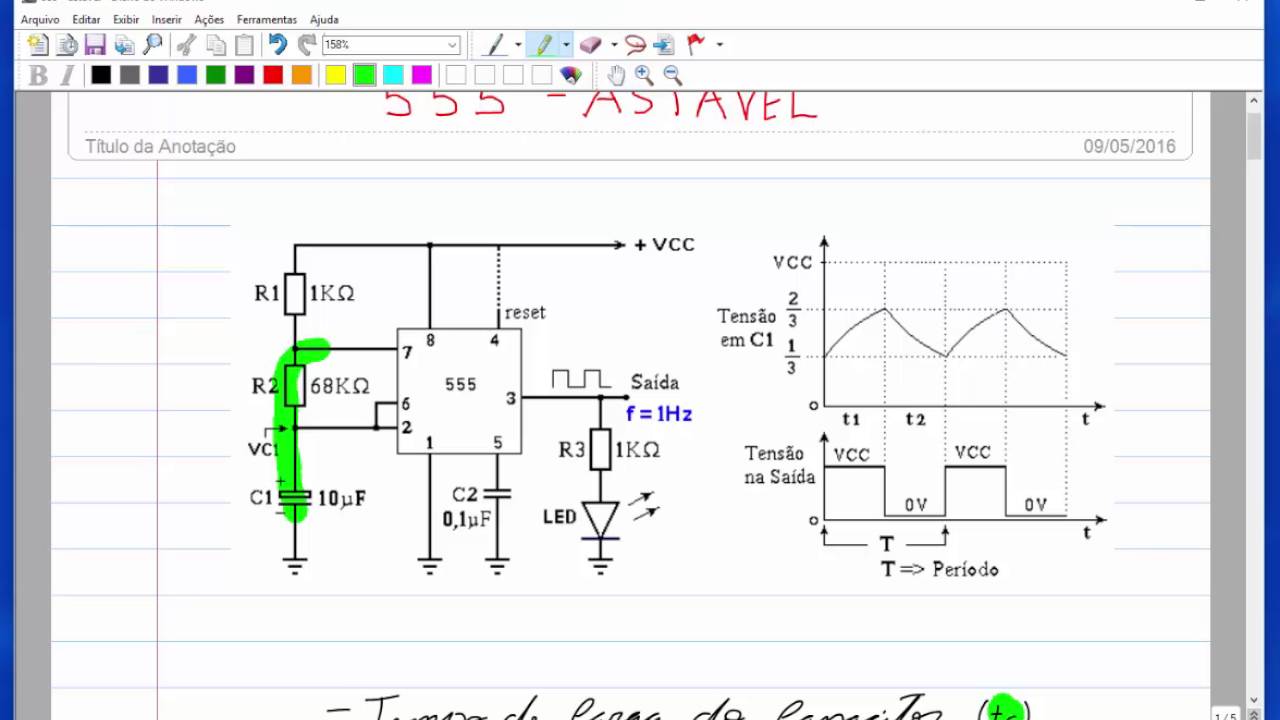Click the 'reset' label near pin 4
Image resolution: width=1280 pixels, height=720 pixels.
[x=525, y=313]
